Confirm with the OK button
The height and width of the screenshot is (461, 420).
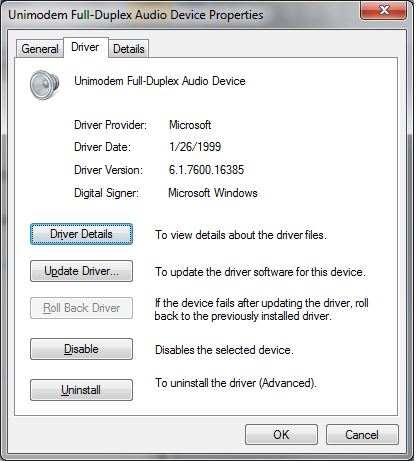click(281, 435)
